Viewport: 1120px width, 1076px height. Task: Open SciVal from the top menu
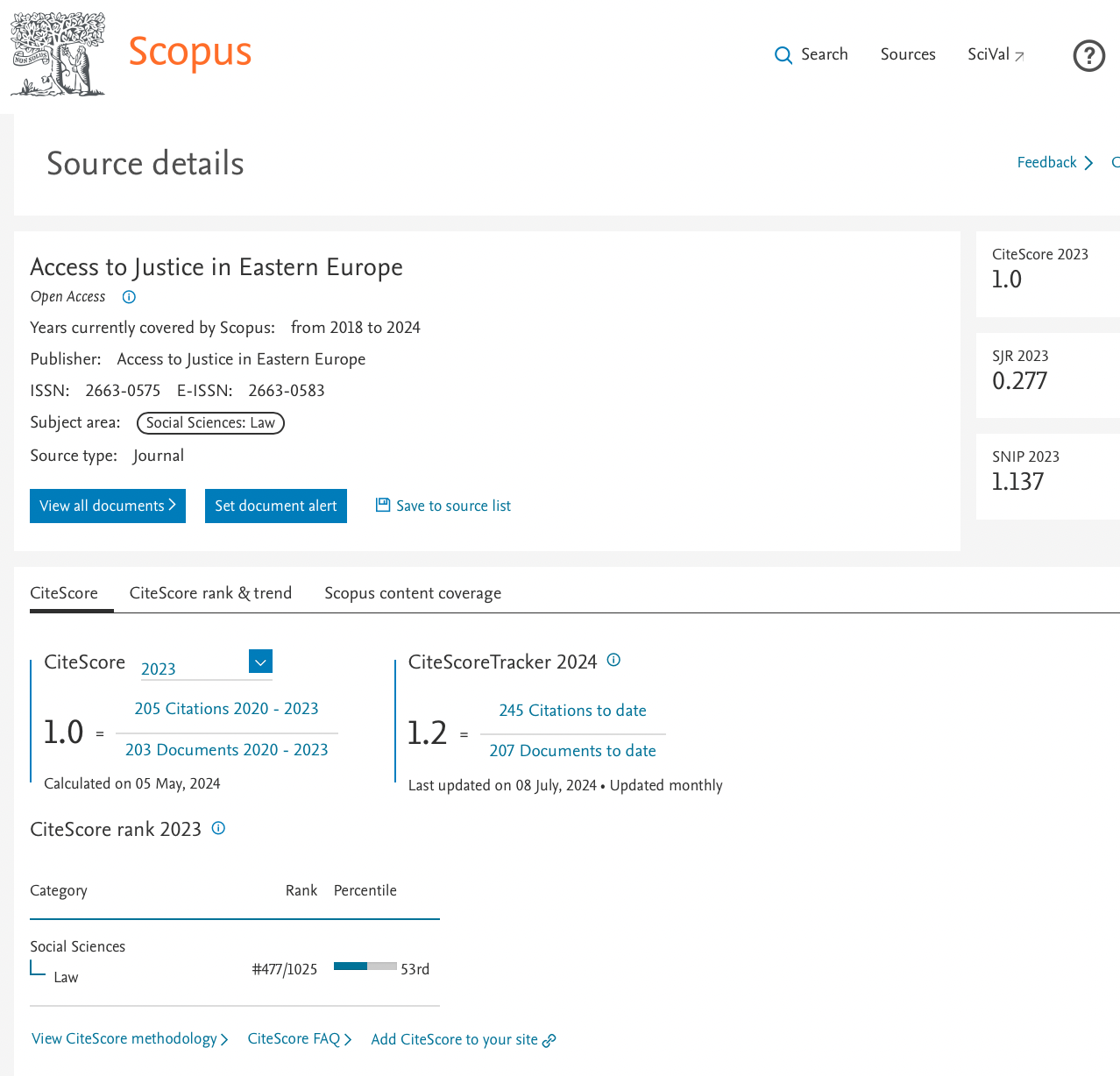[989, 54]
